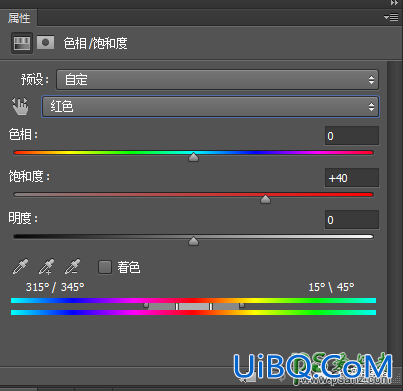Click the 315° / 345° range readout

pyautogui.click(x=55, y=287)
